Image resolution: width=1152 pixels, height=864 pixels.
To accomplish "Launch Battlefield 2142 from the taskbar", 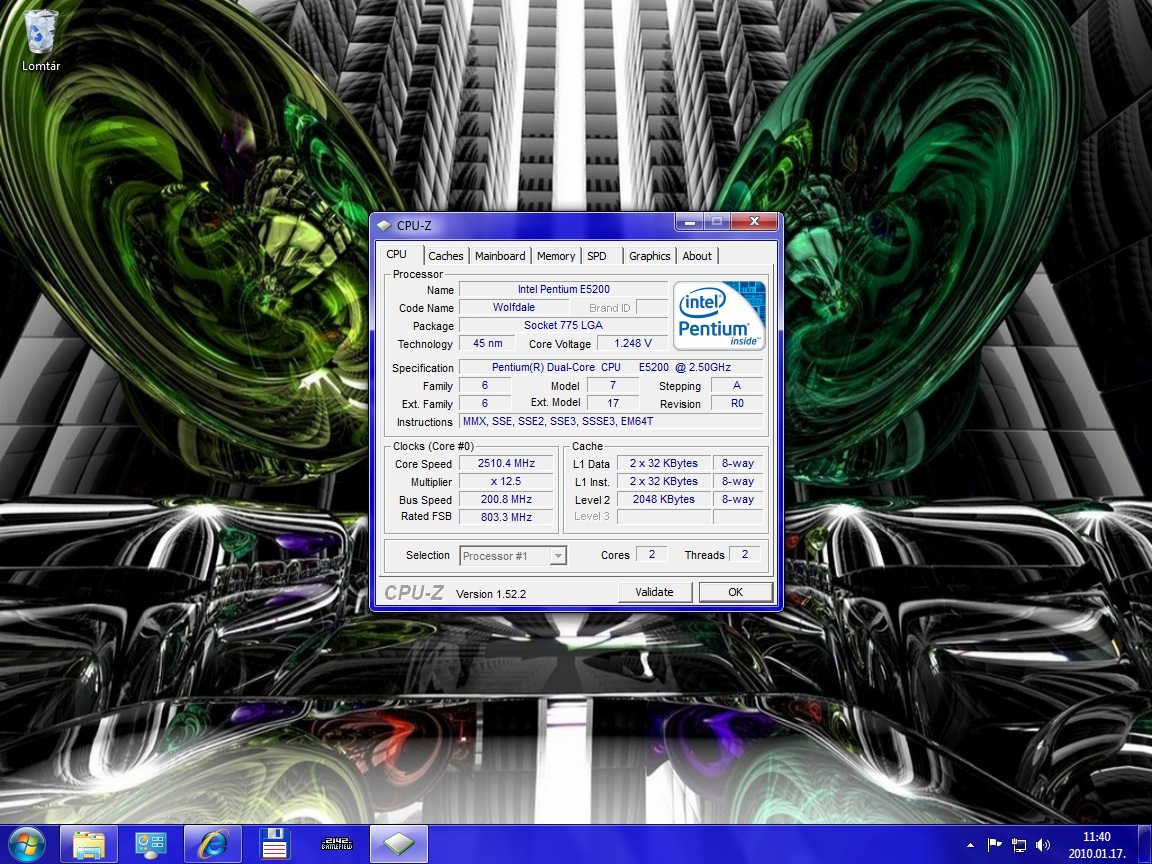I will [337, 845].
